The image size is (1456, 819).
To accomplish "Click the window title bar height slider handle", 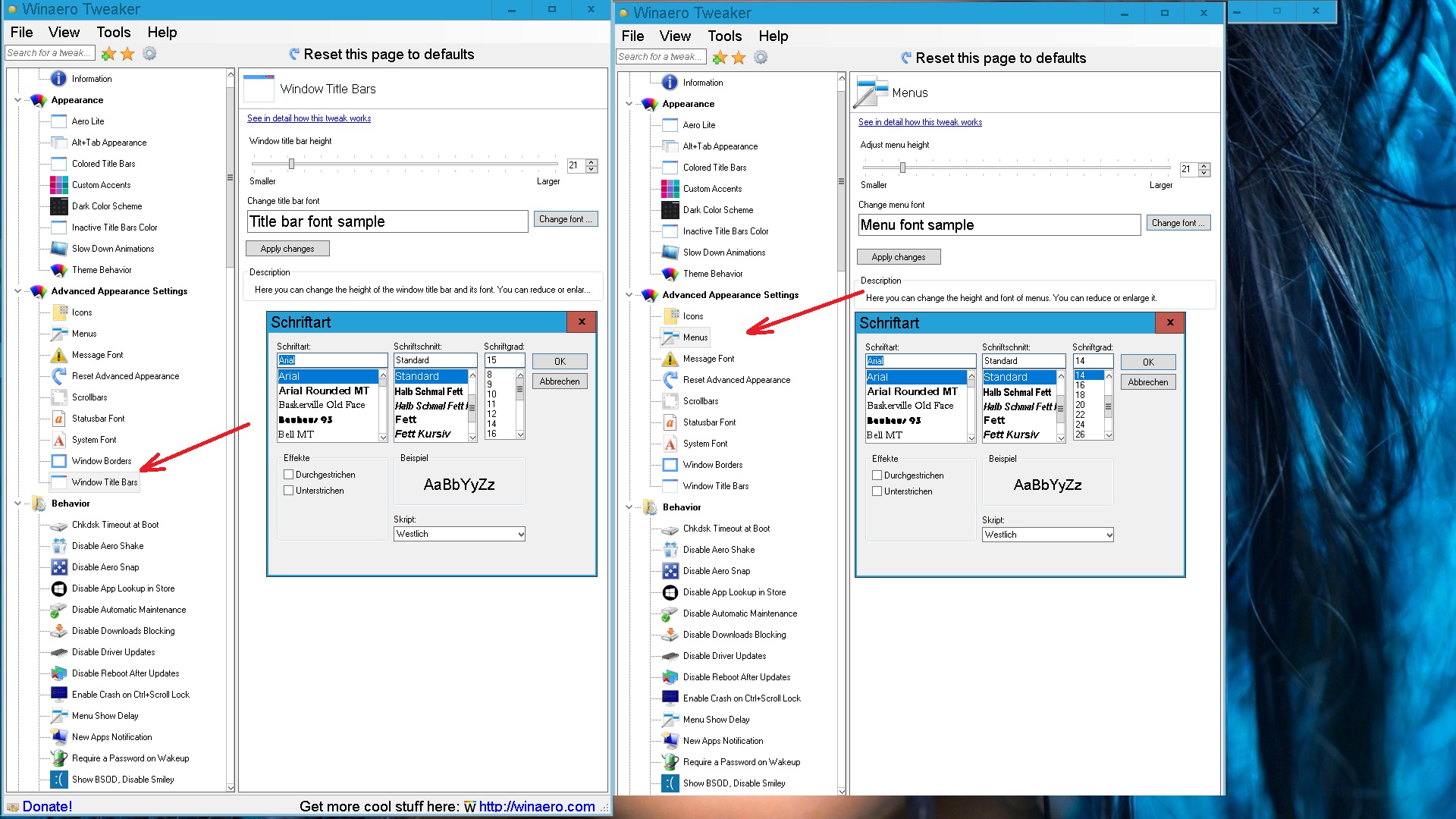I will [x=291, y=164].
